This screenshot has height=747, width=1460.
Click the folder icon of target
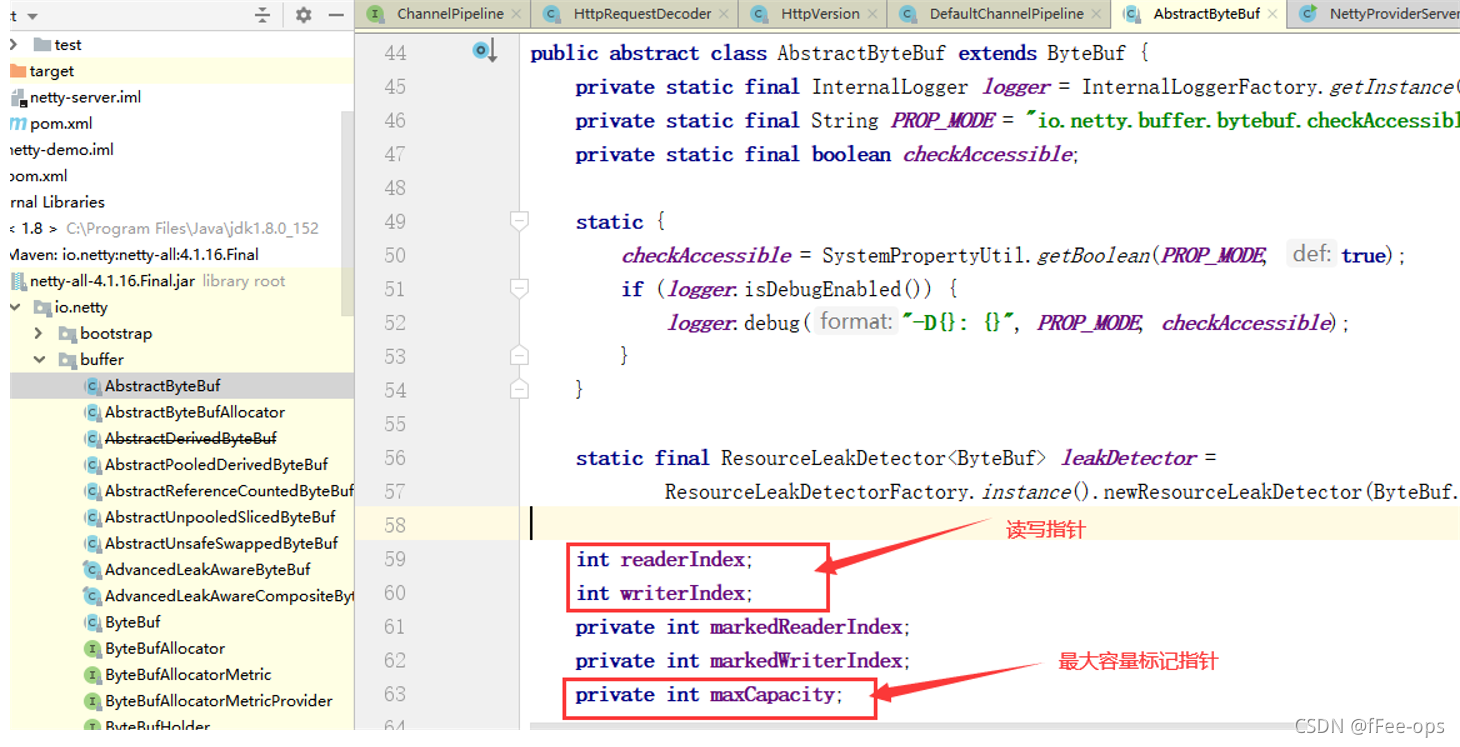(x=17, y=71)
